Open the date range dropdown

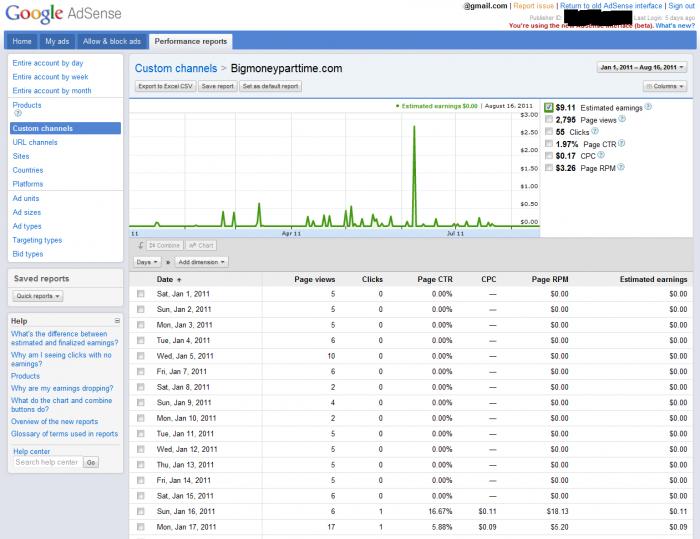tap(642, 68)
